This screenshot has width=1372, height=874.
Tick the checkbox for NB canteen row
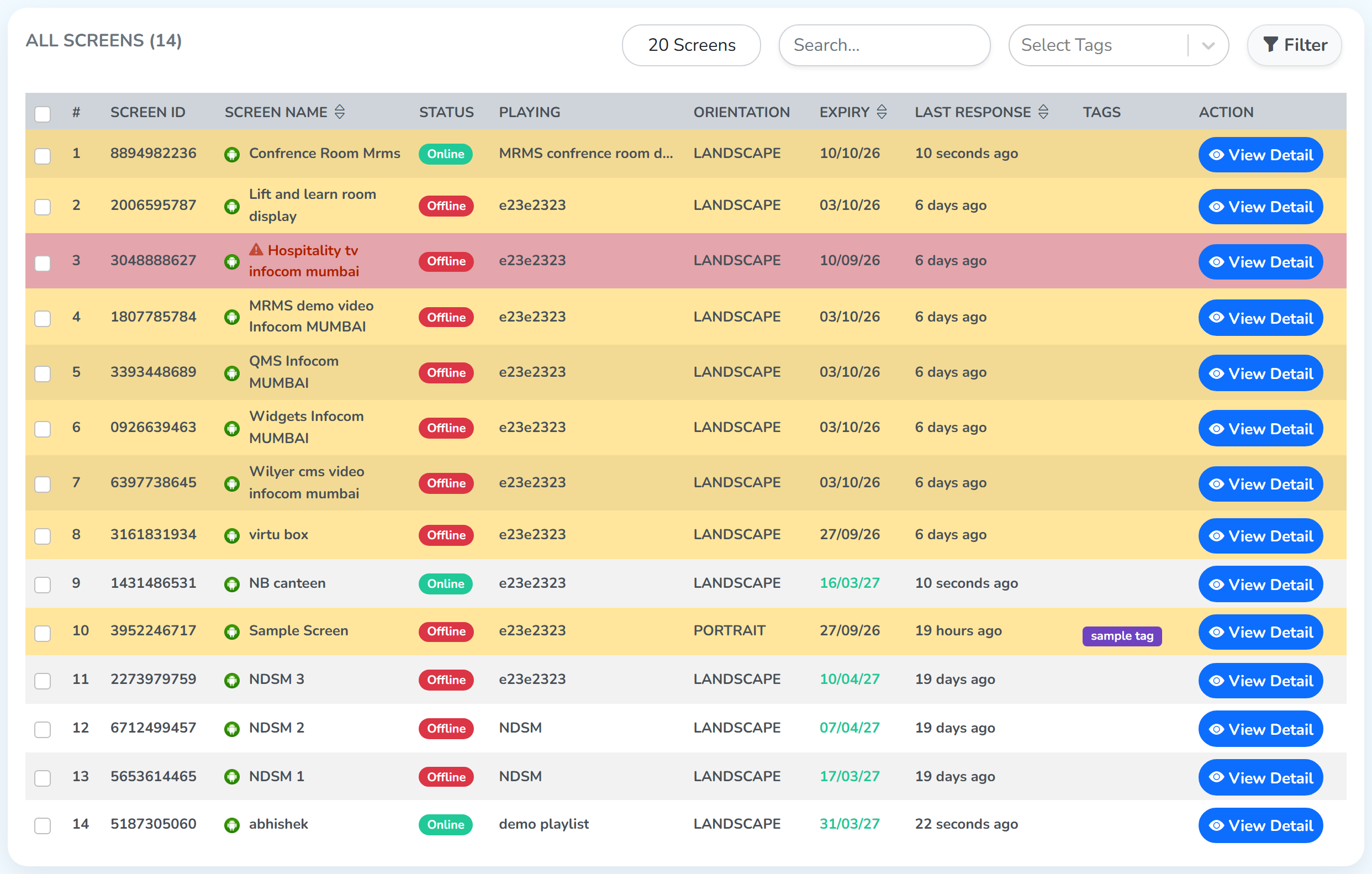(43, 585)
